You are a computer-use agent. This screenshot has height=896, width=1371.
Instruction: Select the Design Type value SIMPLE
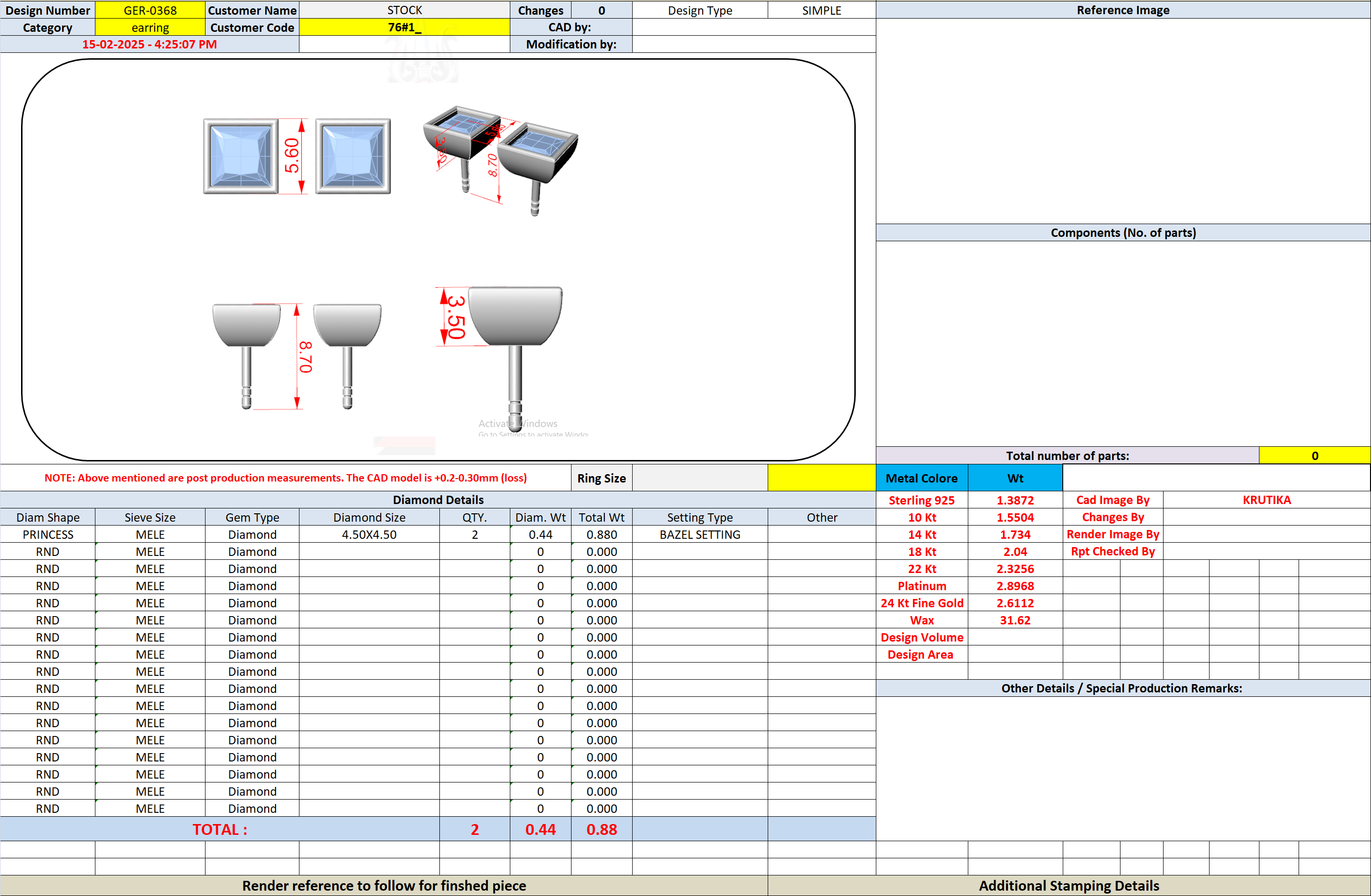(822, 10)
